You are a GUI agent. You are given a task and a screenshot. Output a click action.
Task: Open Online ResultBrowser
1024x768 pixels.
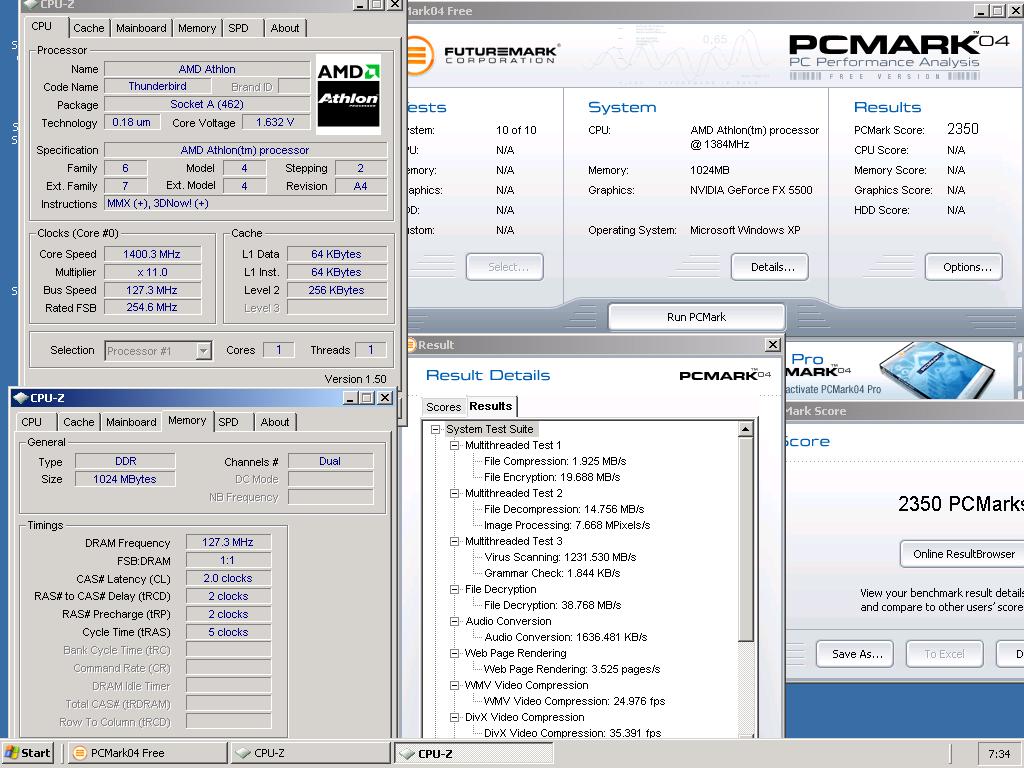[964, 554]
